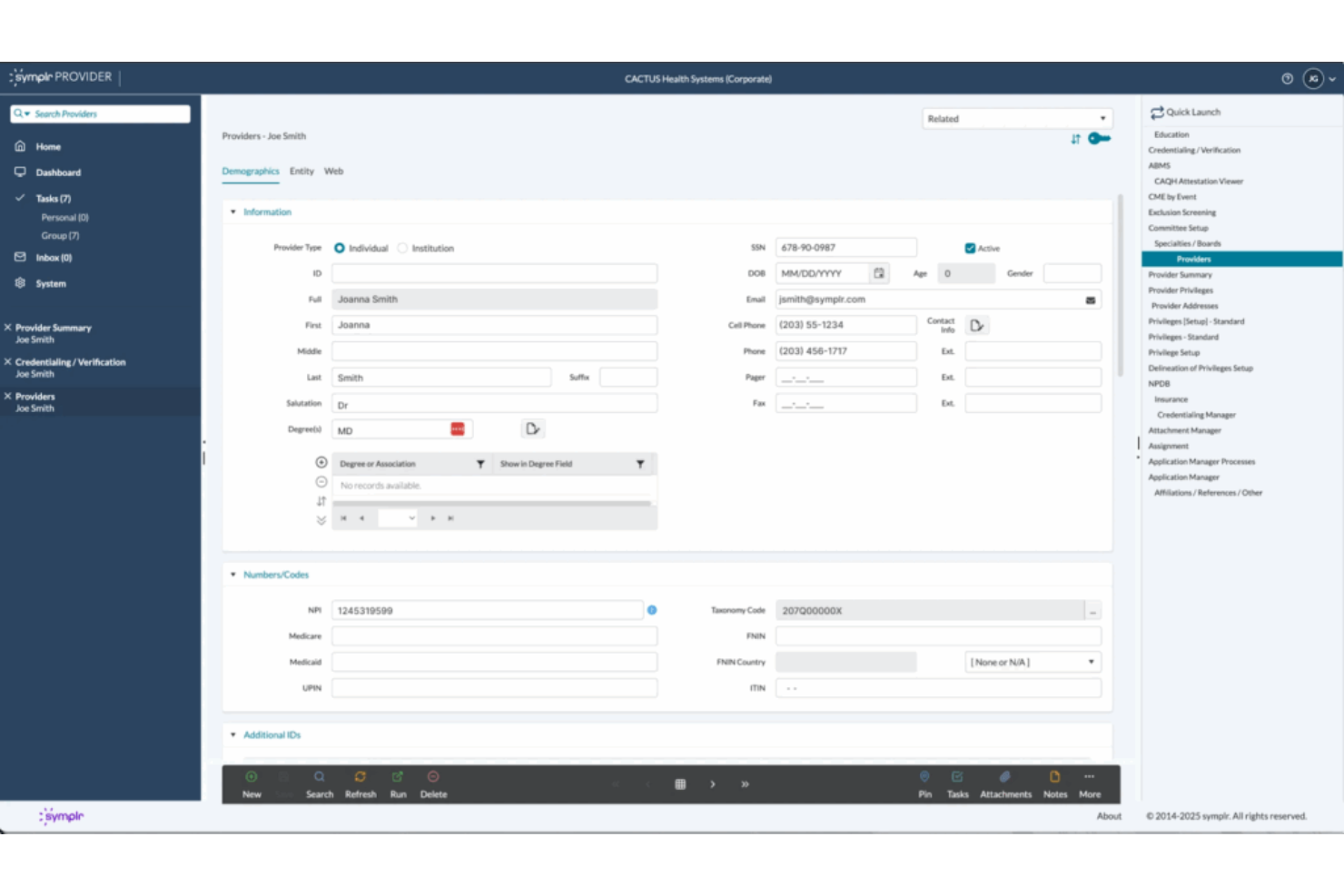Click the Degree(s) edit icon

tap(533, 428)
